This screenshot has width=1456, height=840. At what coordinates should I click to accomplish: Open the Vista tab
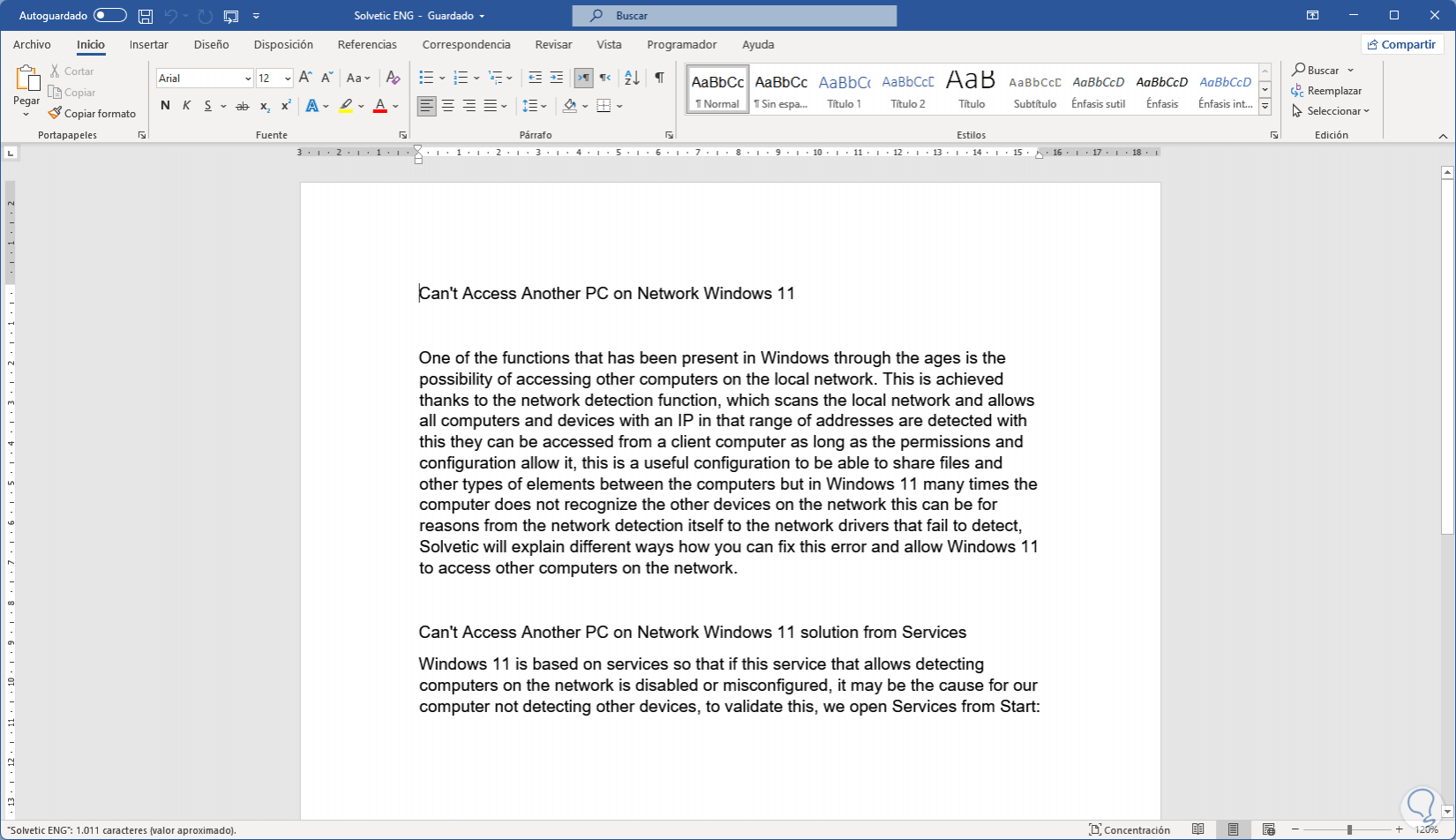pyautogui.click(x=609, y=44)
